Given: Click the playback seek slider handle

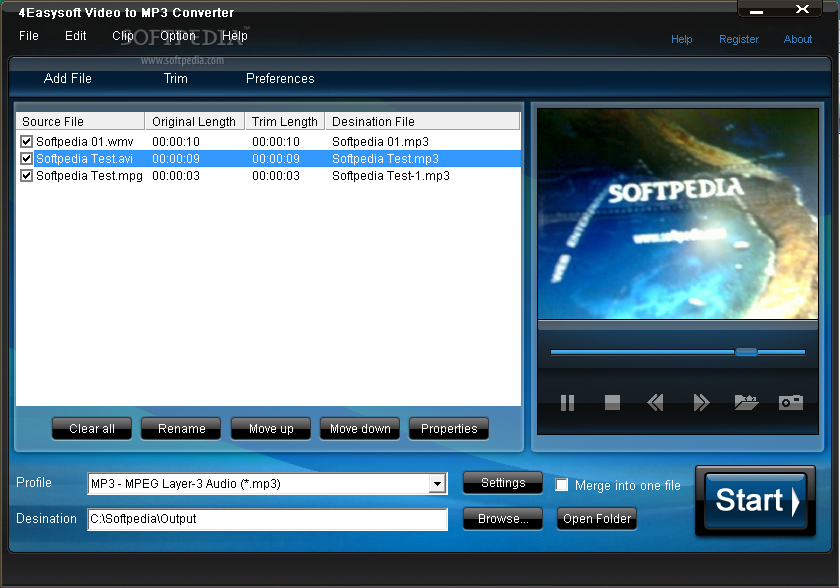Looking at the screenshot, I should point(746,352).
